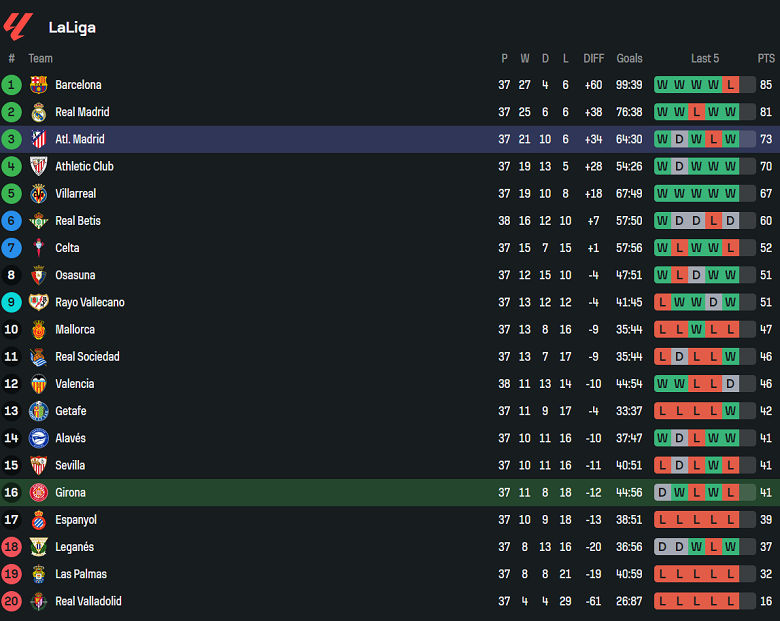Click position badge number 20
Viewport: 780px width, 621px height.
point(12,601)
